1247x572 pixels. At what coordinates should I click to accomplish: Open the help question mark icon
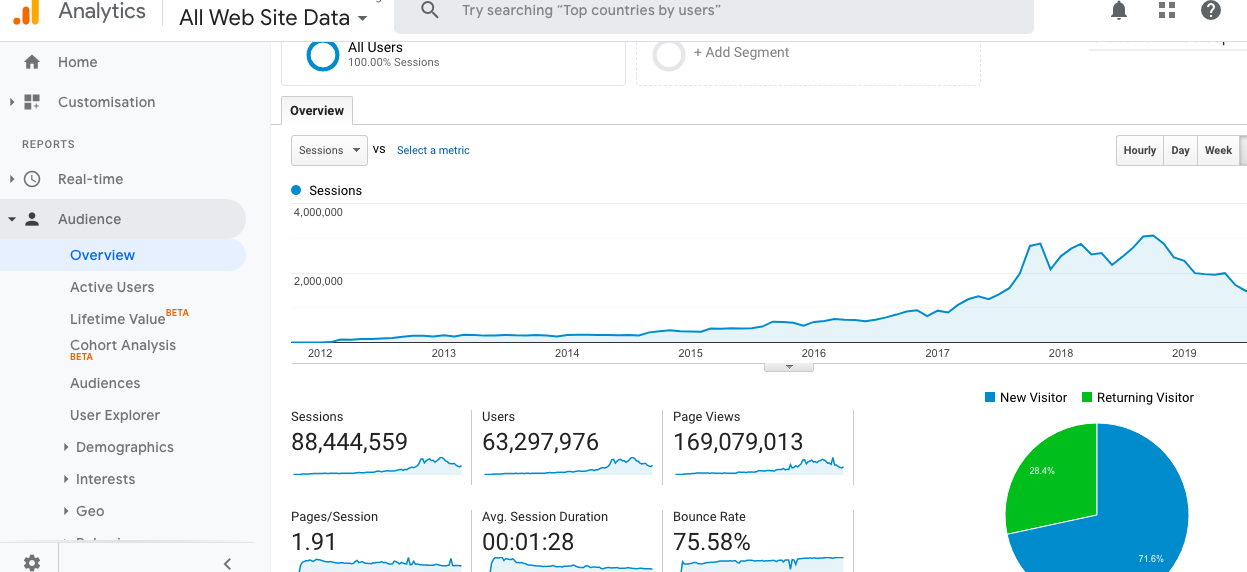click(x=1211, y=11)
